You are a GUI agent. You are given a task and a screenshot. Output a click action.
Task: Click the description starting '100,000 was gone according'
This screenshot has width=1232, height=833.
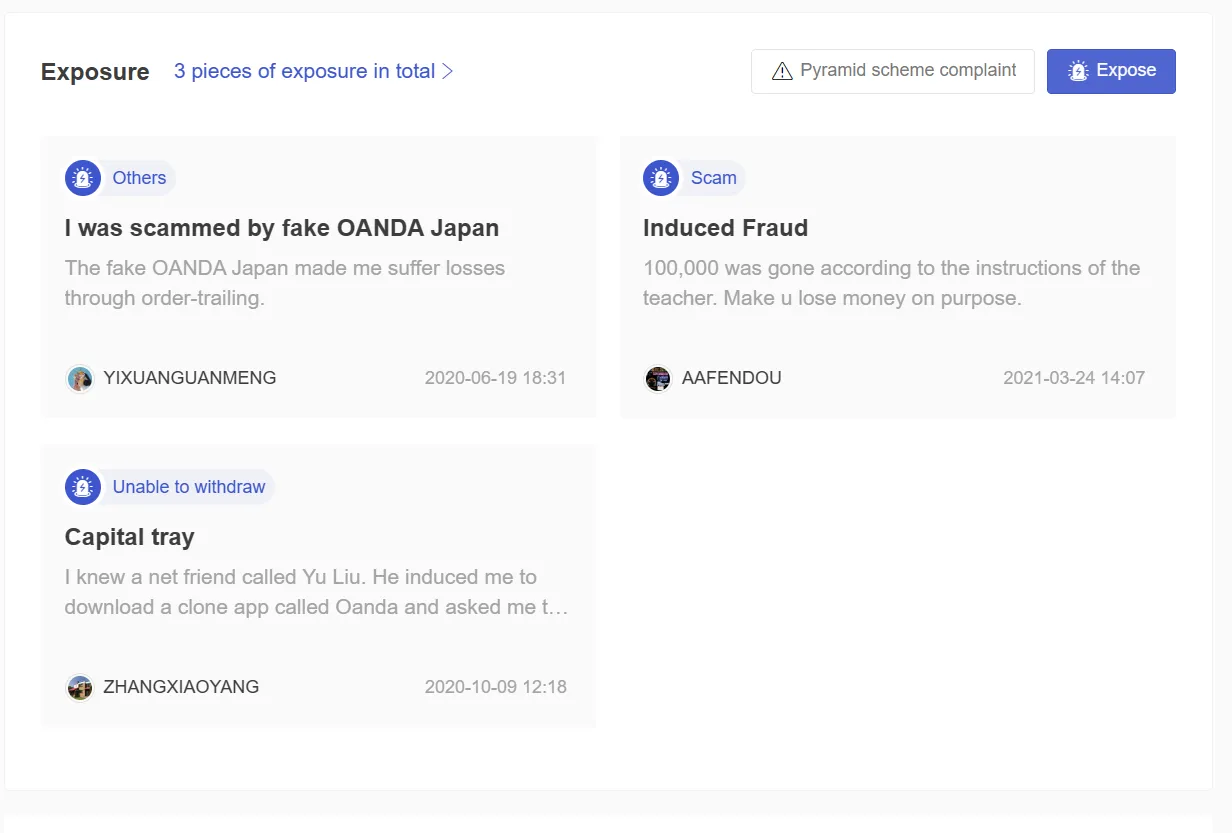[892, 283]
